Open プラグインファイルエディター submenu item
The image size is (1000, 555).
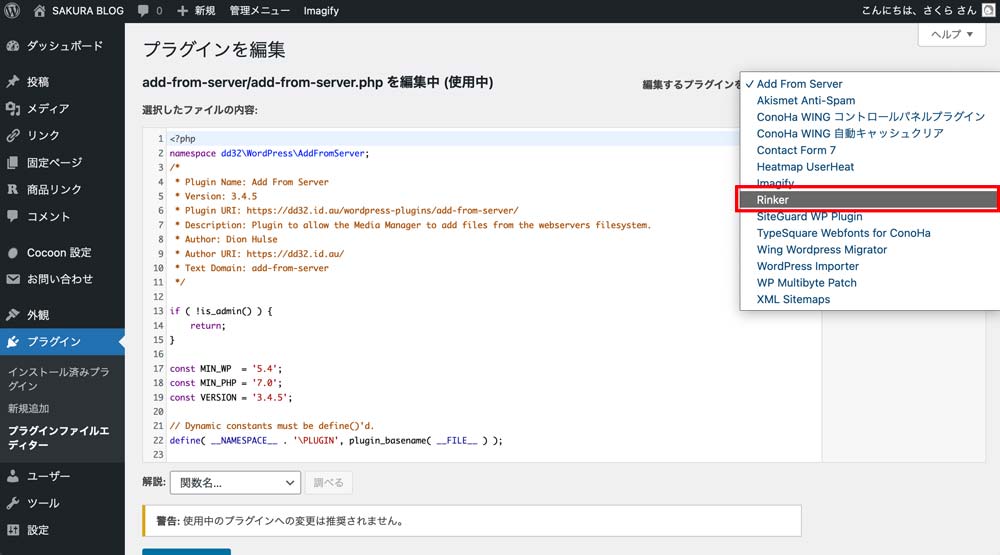click(59, 438)
